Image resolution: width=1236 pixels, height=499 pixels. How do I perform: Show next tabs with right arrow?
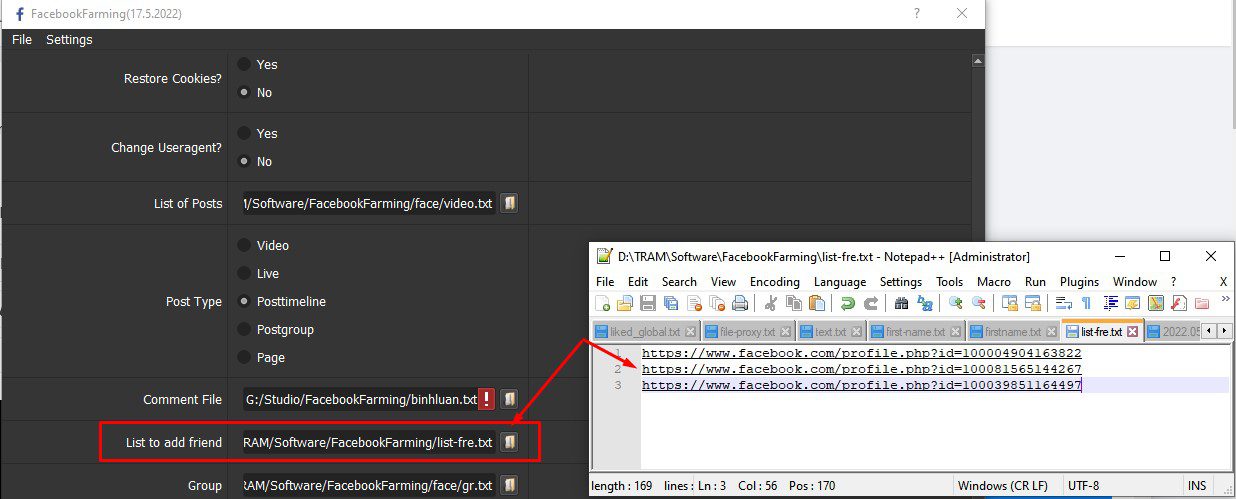[1224, 330]
